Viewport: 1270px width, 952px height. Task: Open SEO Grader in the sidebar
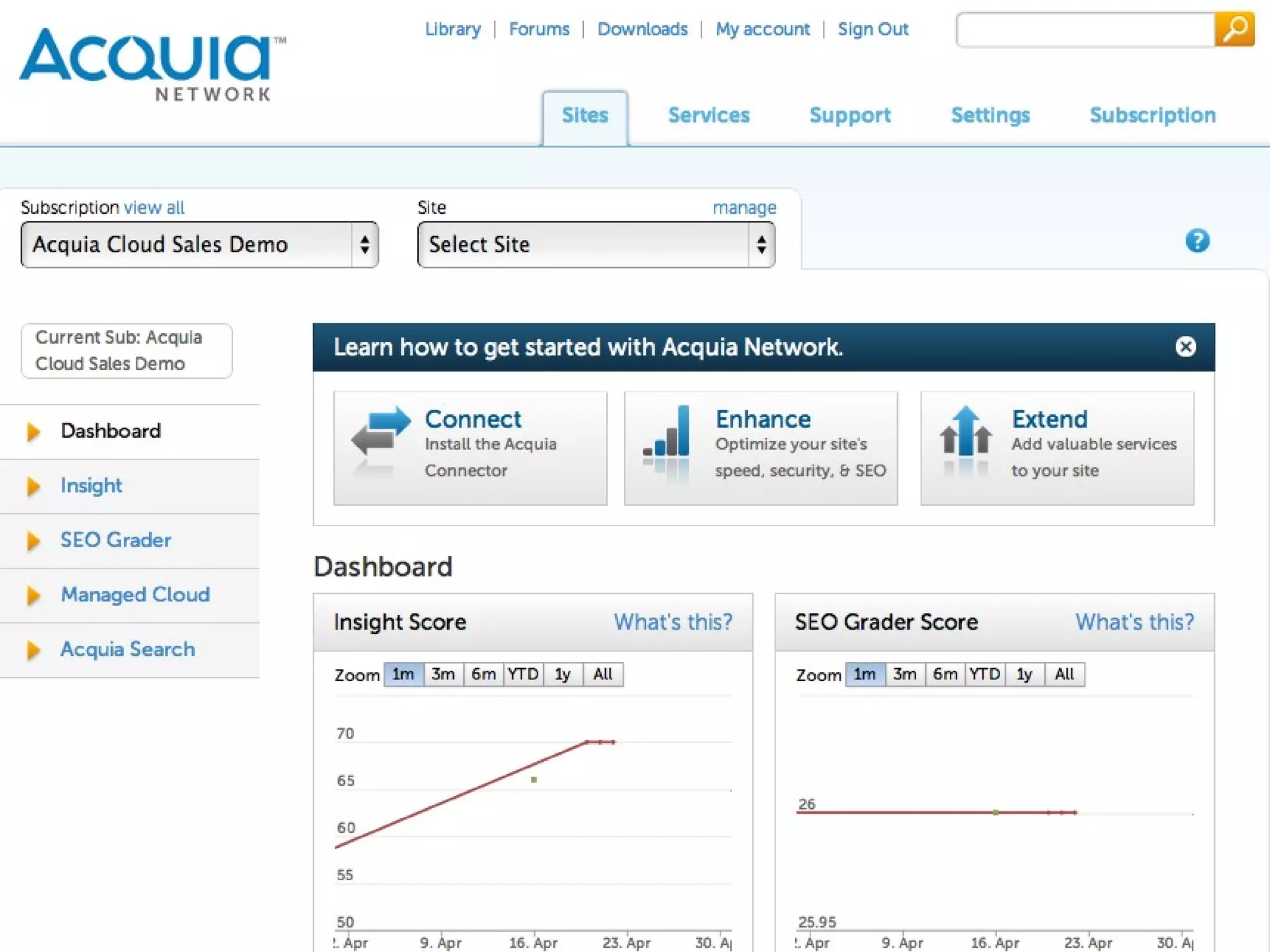pyautogui.click(x=116, y=540)
